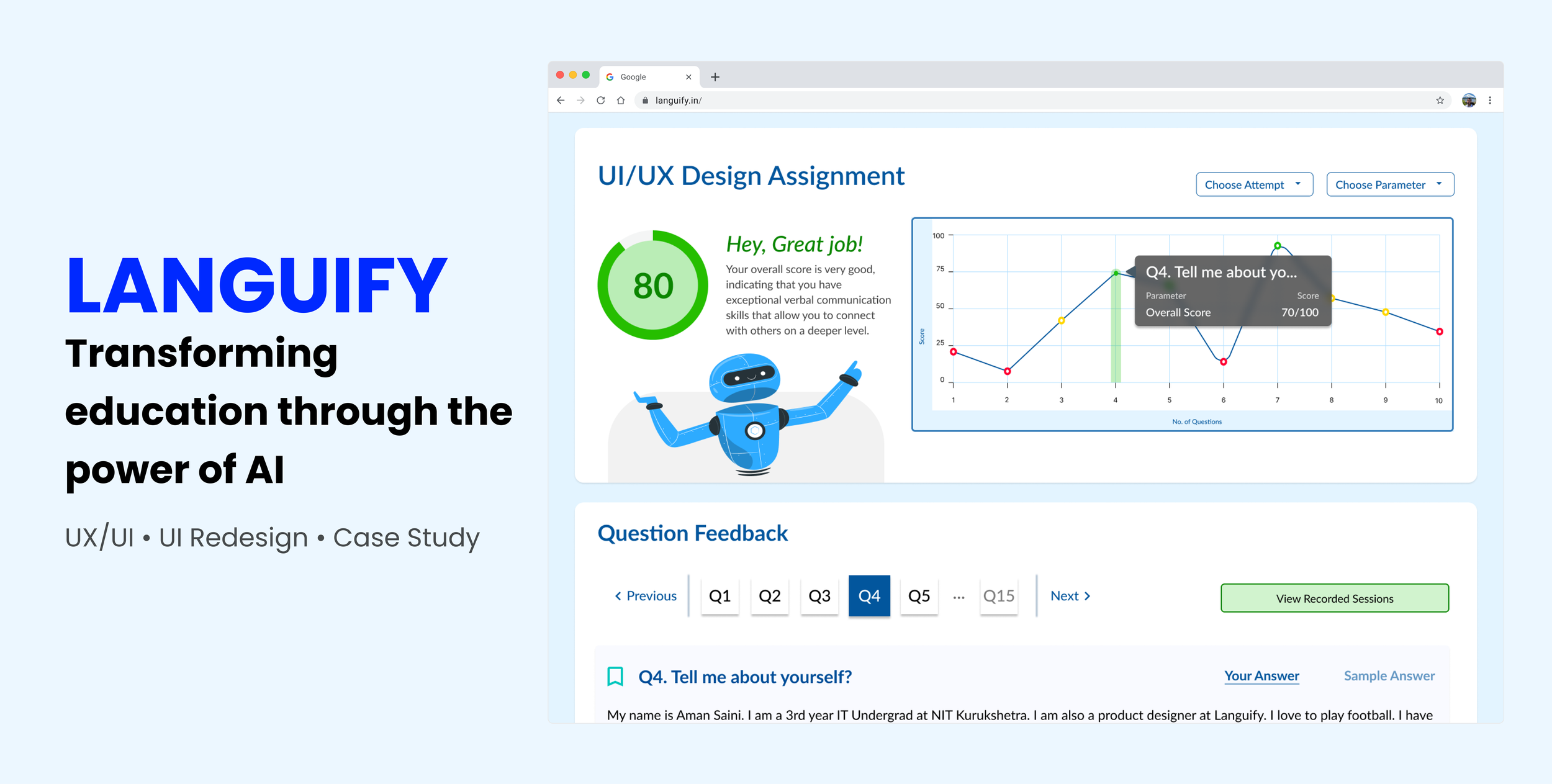The image size is (1552, 784).
Task: Click the red chart point for question 6
Action: [x=1223, y=362]
